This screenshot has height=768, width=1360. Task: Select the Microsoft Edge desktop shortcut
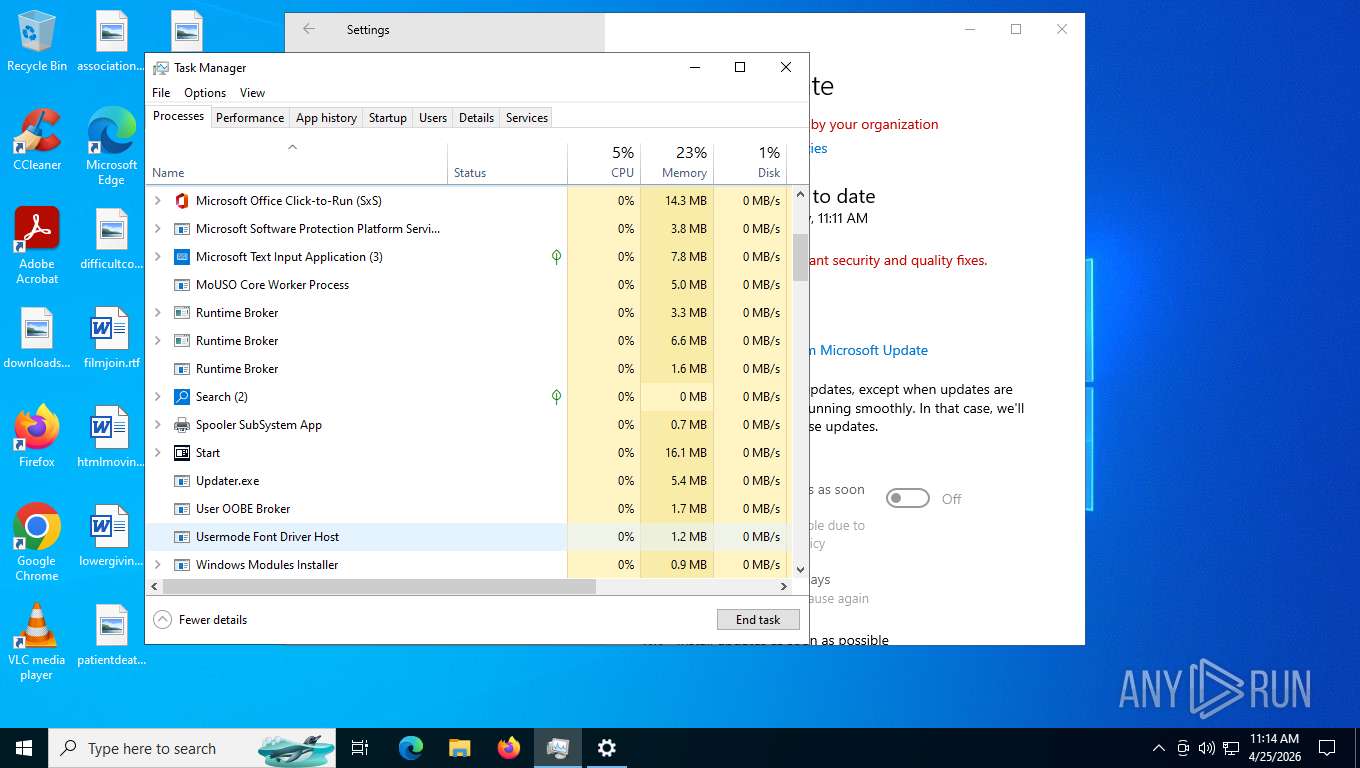click(111, 147)
